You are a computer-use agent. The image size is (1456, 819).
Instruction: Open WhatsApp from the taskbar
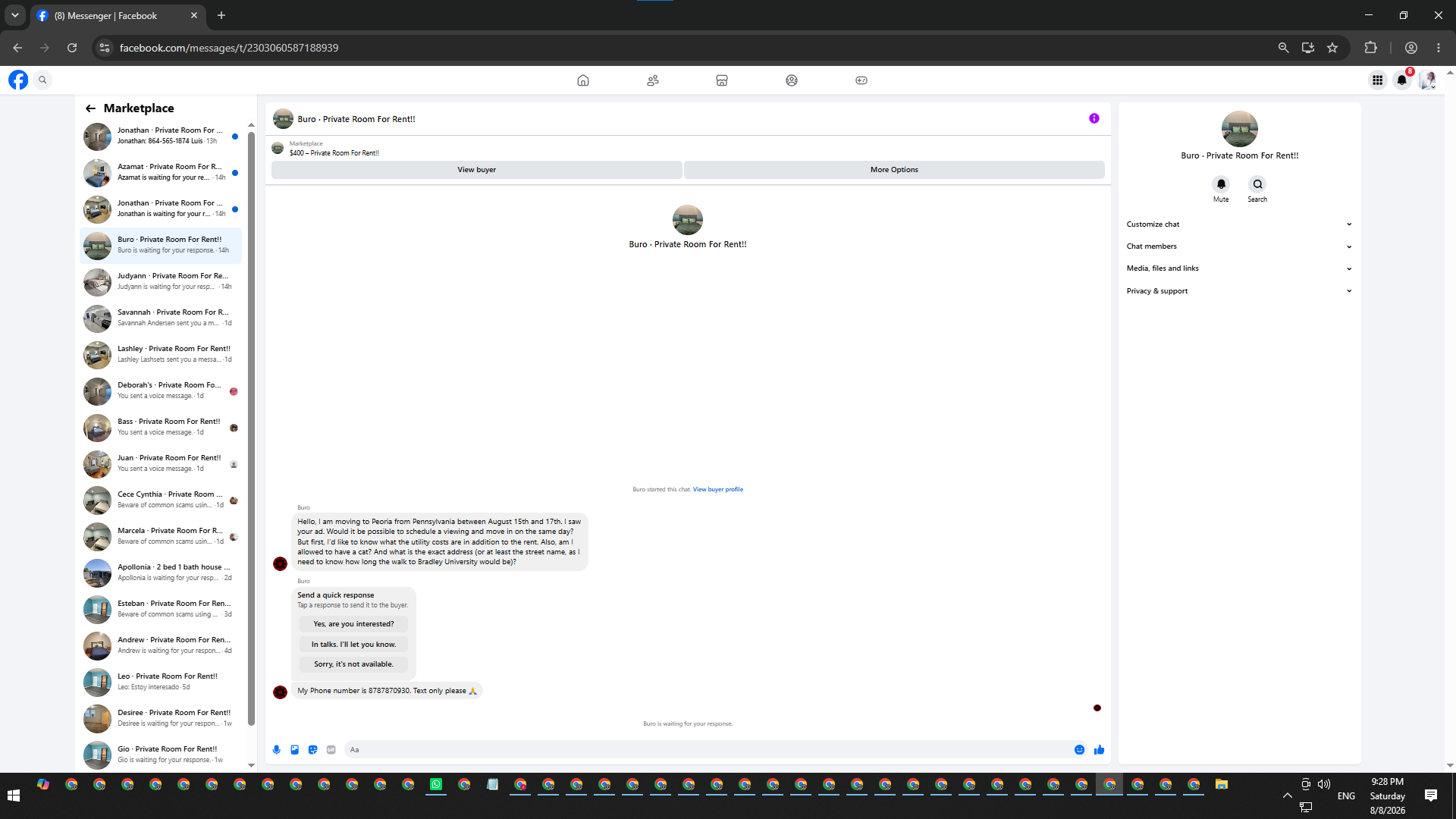tap(436, 785)
